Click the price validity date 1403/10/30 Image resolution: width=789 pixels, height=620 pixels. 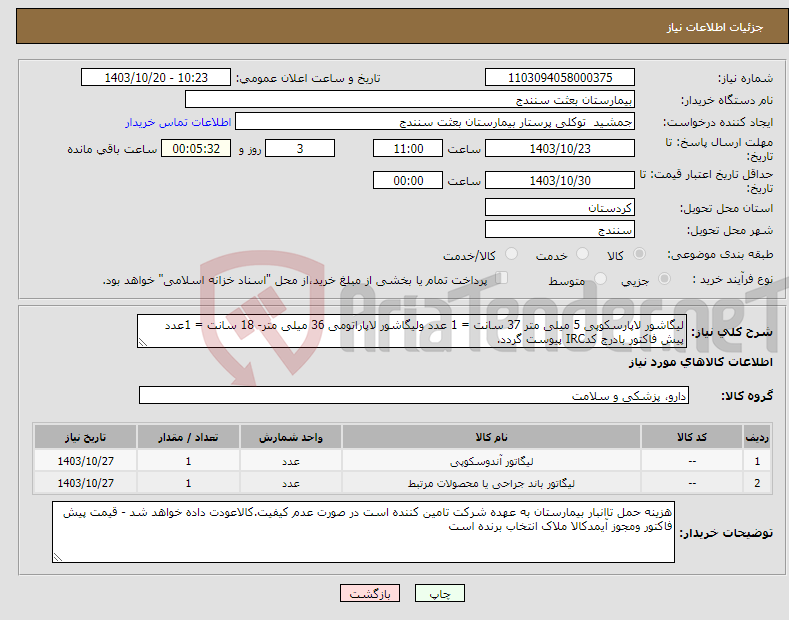tap(560, 180)
